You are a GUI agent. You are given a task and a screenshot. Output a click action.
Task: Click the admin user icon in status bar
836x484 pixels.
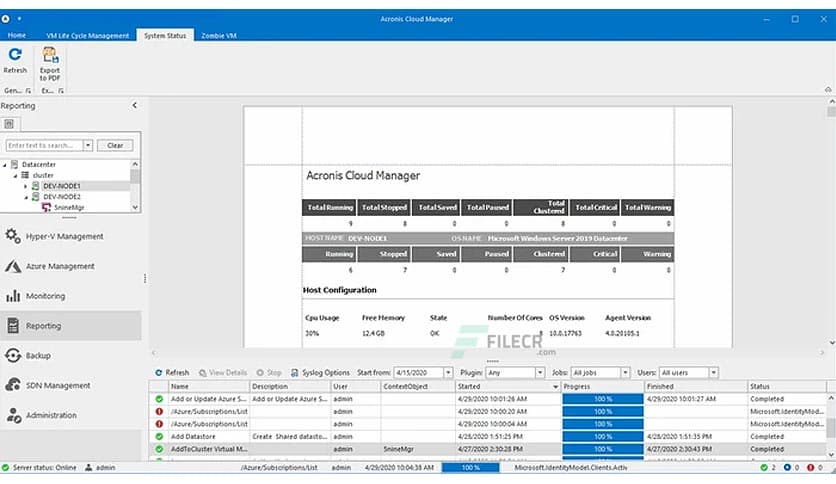(x=89, y=467)
